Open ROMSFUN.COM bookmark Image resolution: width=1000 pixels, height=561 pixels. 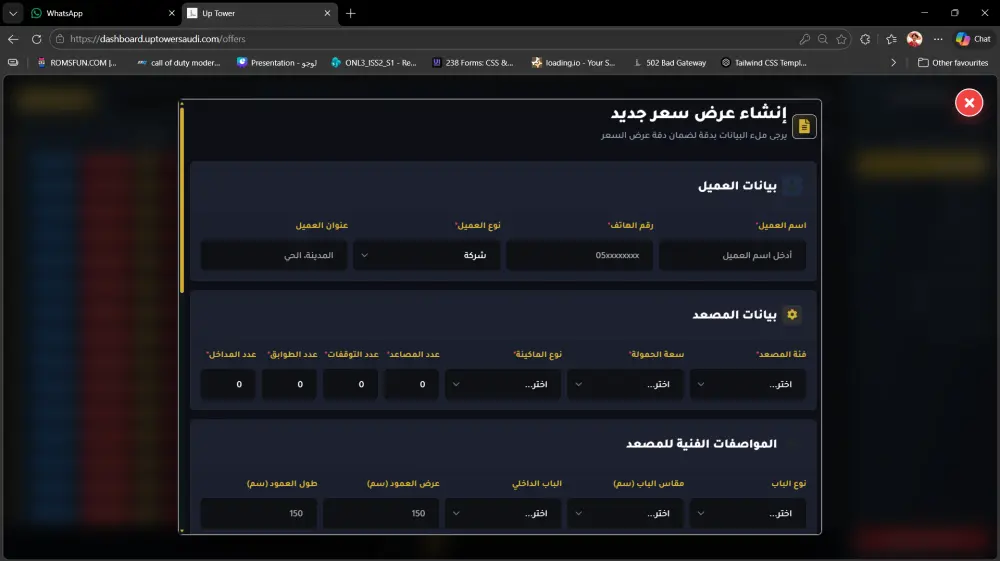coord(77,62)
